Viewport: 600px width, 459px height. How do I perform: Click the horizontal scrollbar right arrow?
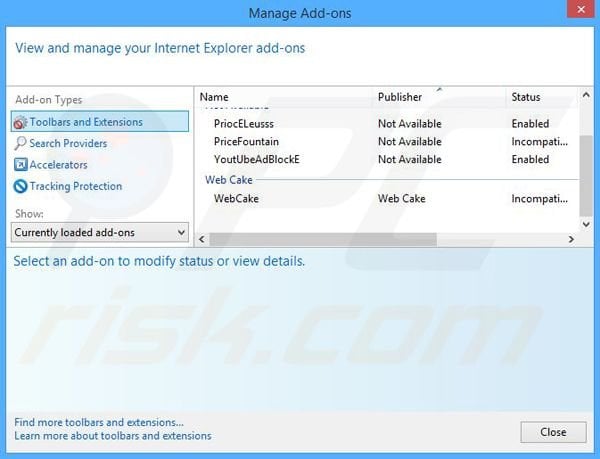(571, 239)
